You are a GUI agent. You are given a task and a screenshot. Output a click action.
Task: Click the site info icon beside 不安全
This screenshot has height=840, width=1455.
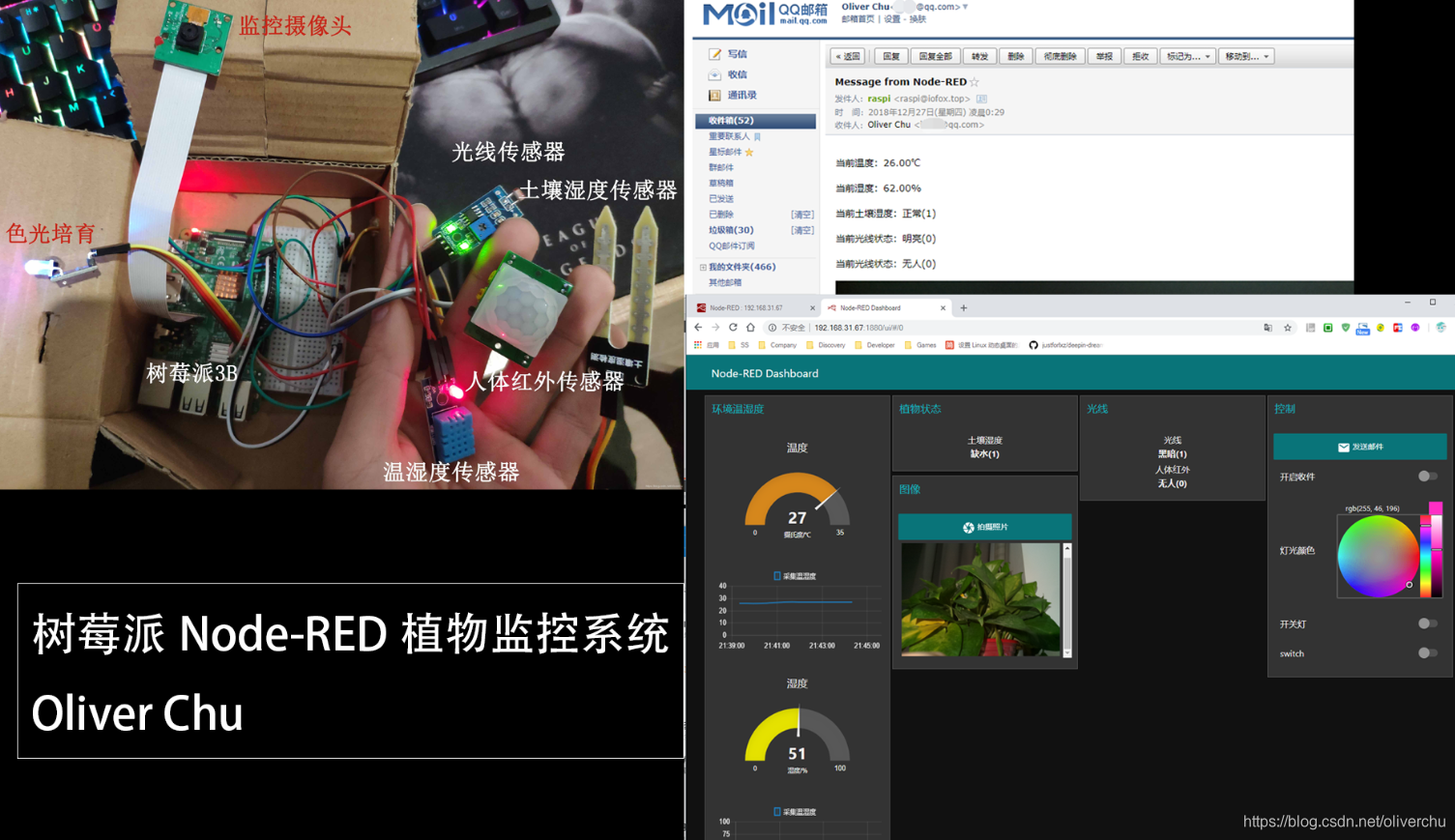772,328
